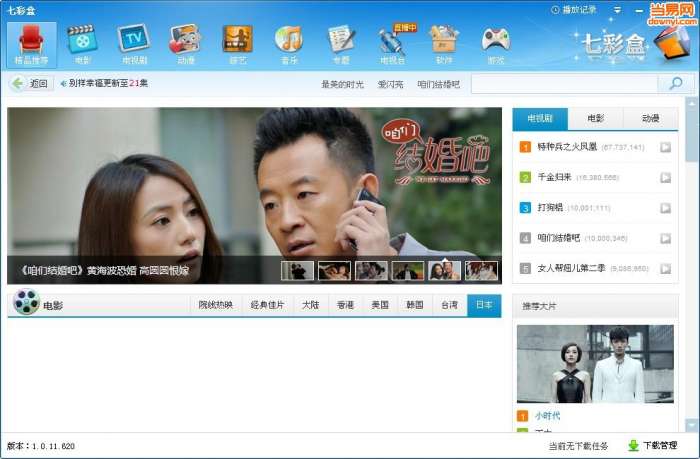Screen dimensions: 700x459
Task: Select the 综艺 variety show icon
Action: 238,45
